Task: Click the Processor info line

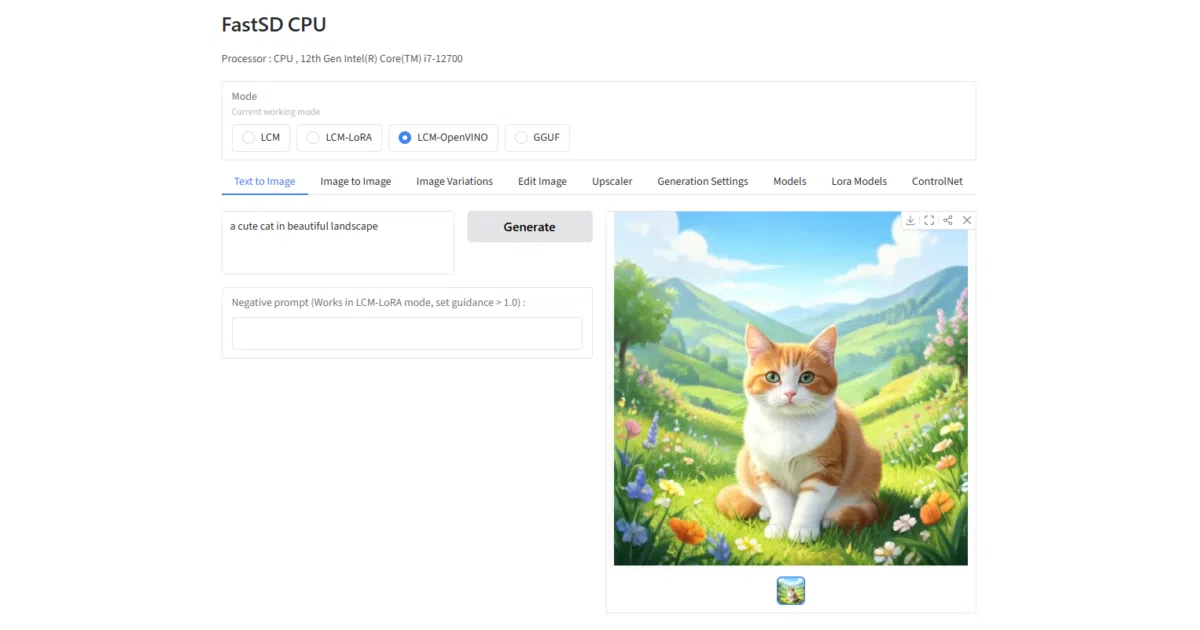Action: [x=342, y=59]
